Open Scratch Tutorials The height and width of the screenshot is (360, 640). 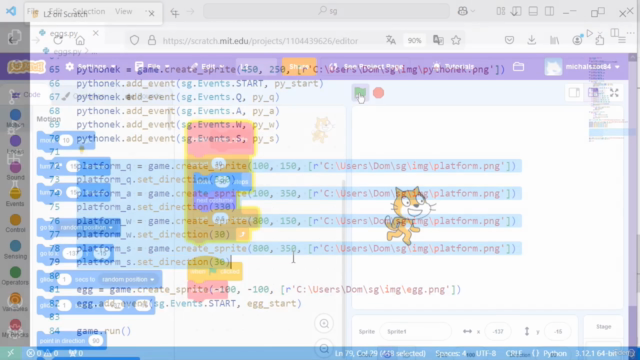coord(454,67)
